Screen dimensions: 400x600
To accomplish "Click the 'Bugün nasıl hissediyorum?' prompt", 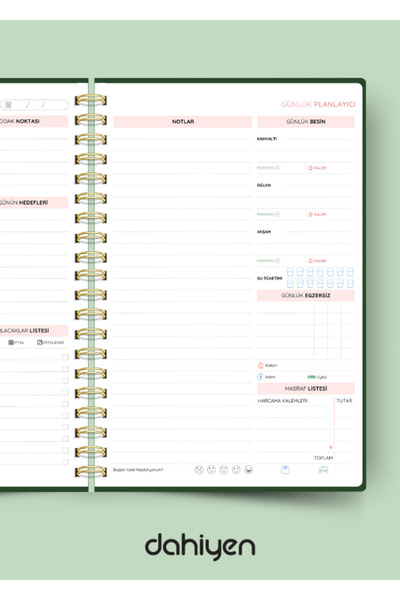I will point(138,470).
